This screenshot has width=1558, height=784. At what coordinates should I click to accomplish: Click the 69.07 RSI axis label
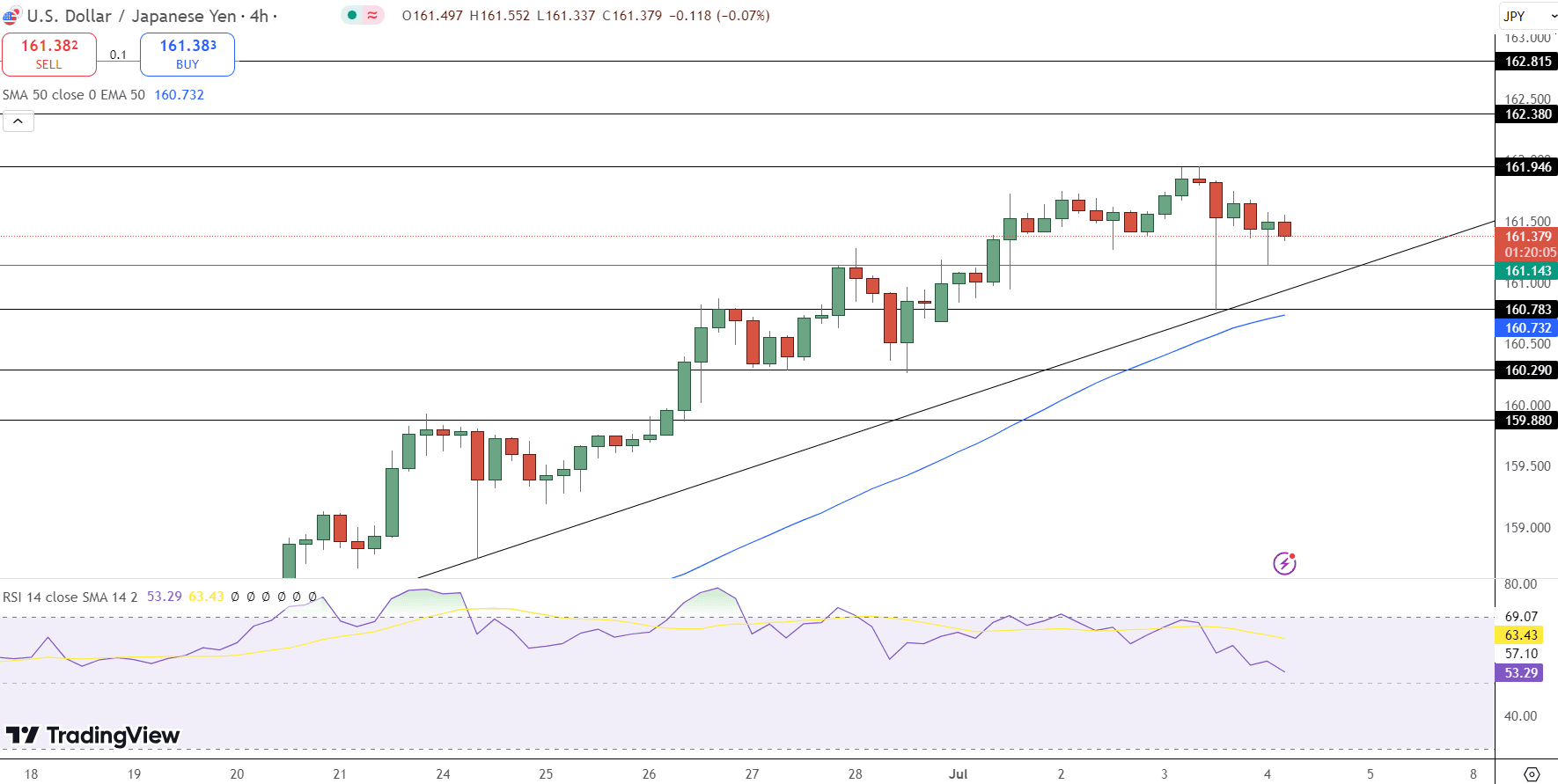1521,617
